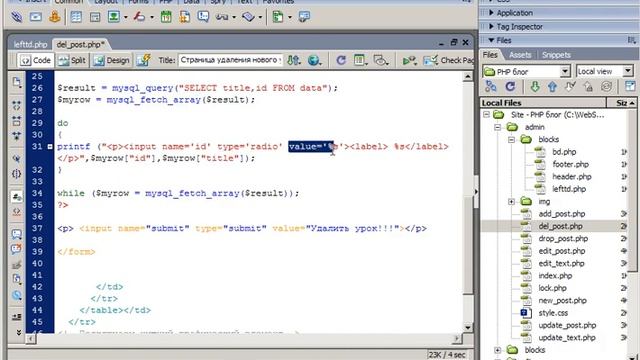640x360 pixels.
Task: Collapse the admin folder node
Action: [x=498, y=127]
